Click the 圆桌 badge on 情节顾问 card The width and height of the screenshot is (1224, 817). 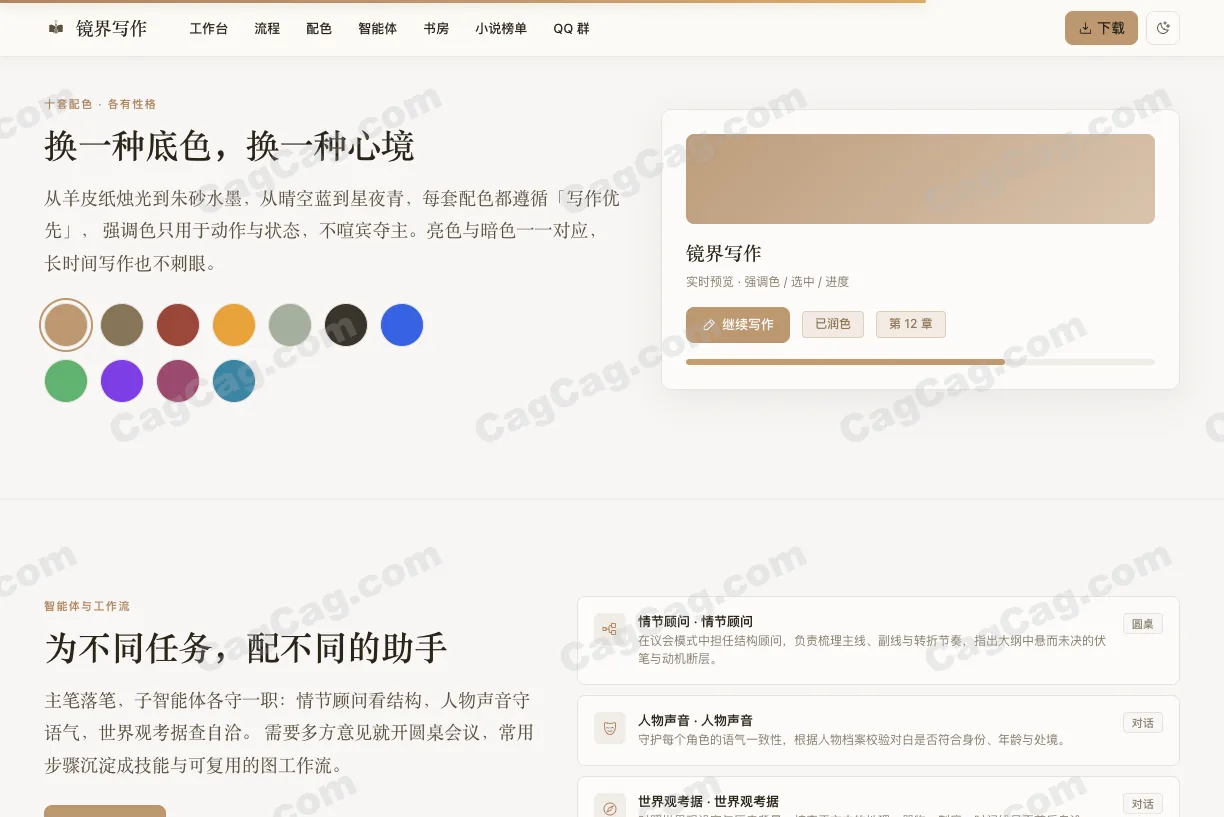click(1143, 624)
